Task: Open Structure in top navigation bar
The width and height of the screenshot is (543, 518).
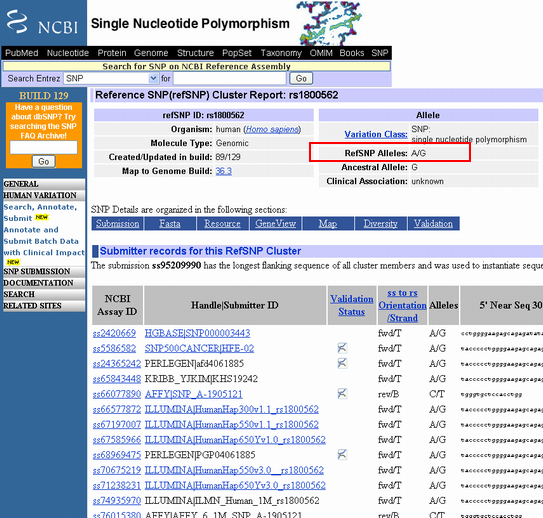Action: click(195, 53)
